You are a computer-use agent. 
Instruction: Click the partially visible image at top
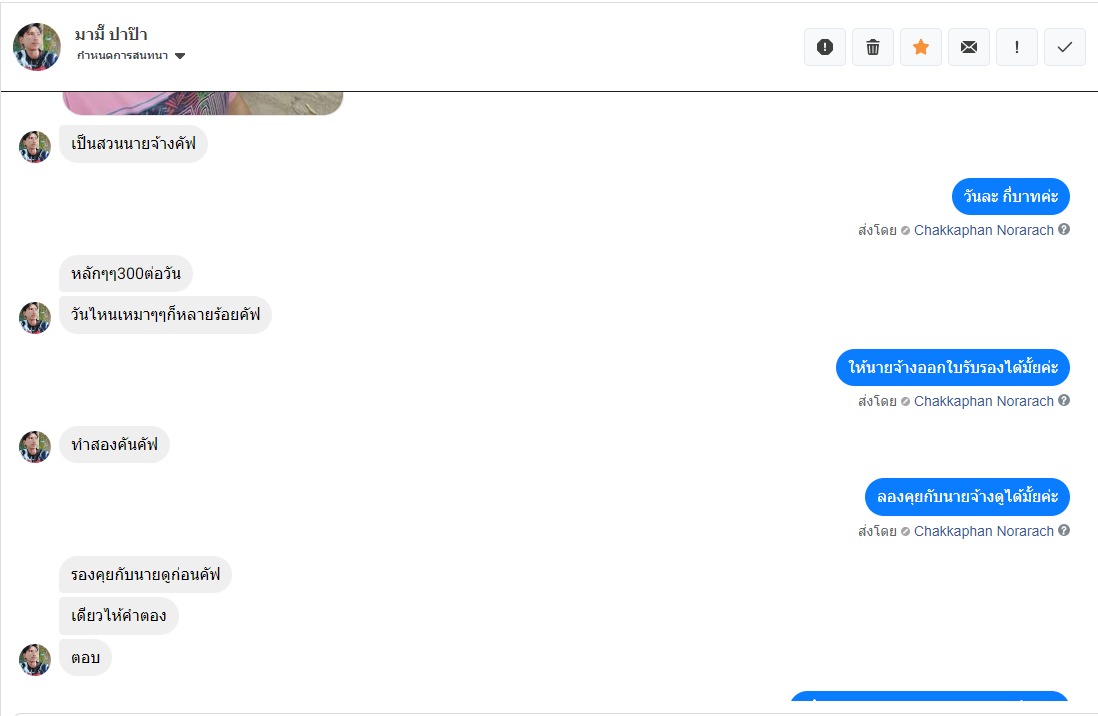[x=202, y=103]
